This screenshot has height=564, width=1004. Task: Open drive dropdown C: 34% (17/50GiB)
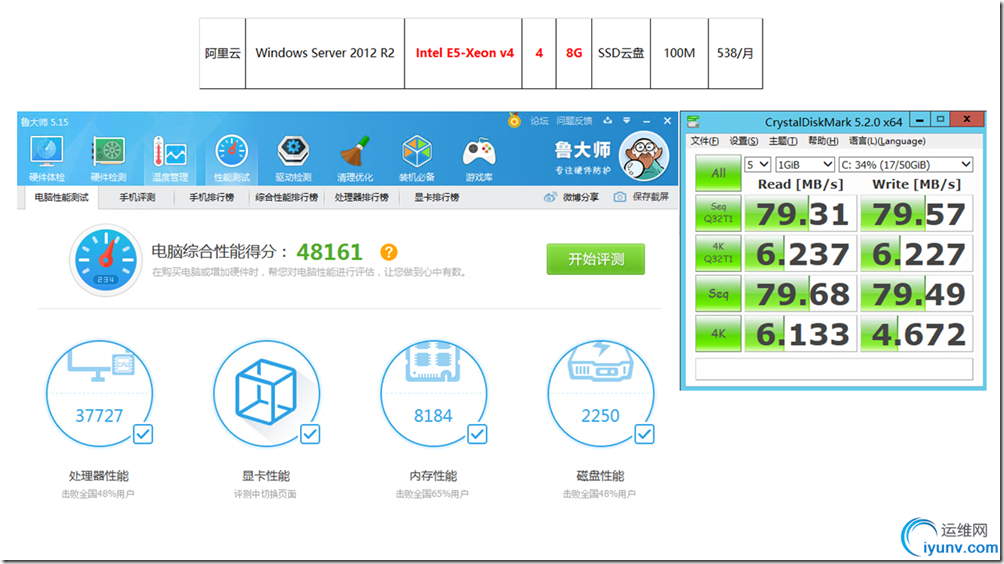[x=905, y=165]
